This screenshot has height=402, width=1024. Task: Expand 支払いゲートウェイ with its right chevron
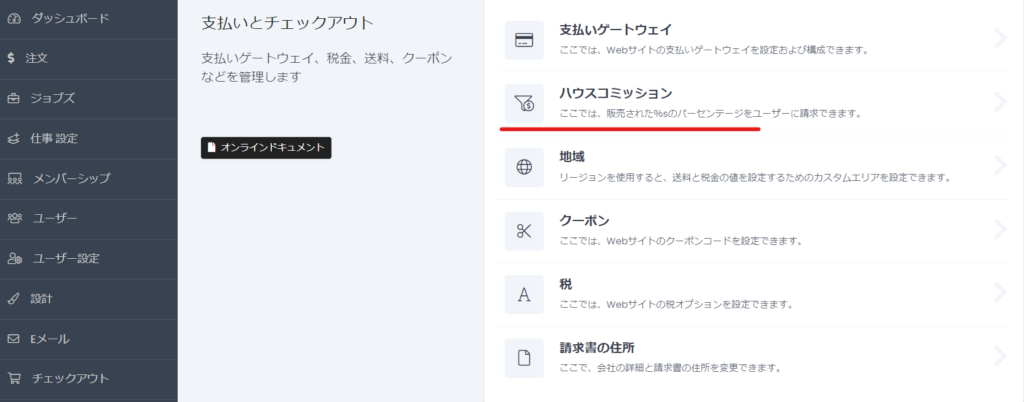click(x=1001, y=39)
